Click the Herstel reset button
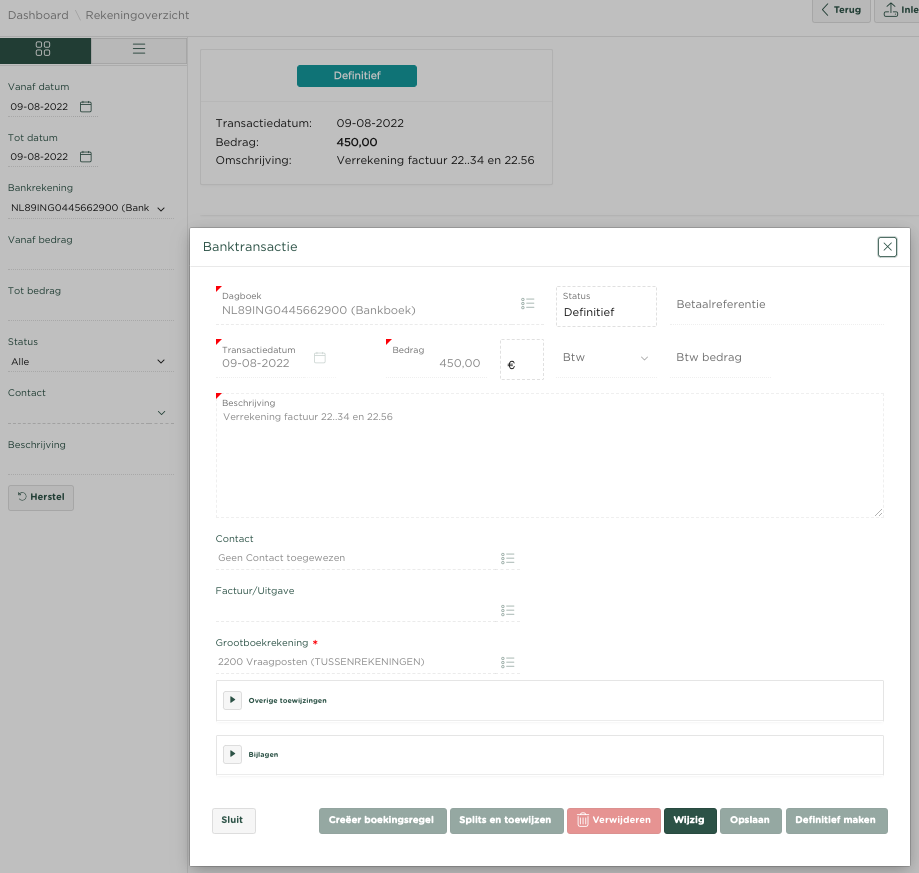919x873 pixels. [x=41, y=497]
